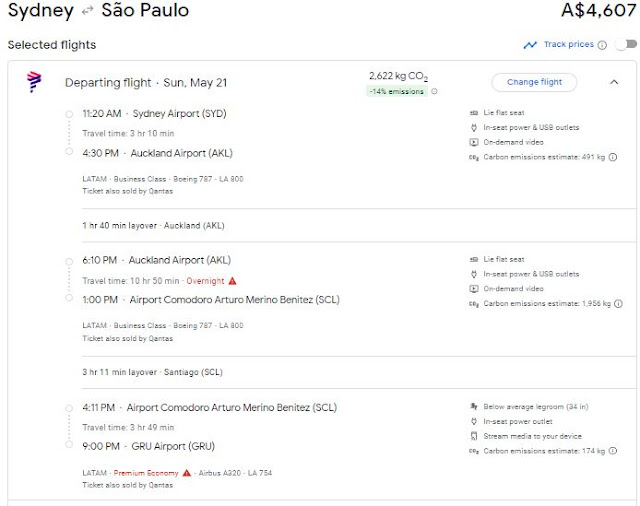Click the -14% emissions green badge
Image resolution: width=640 pixels, height=506 pixels.
[x=397, y=92]
